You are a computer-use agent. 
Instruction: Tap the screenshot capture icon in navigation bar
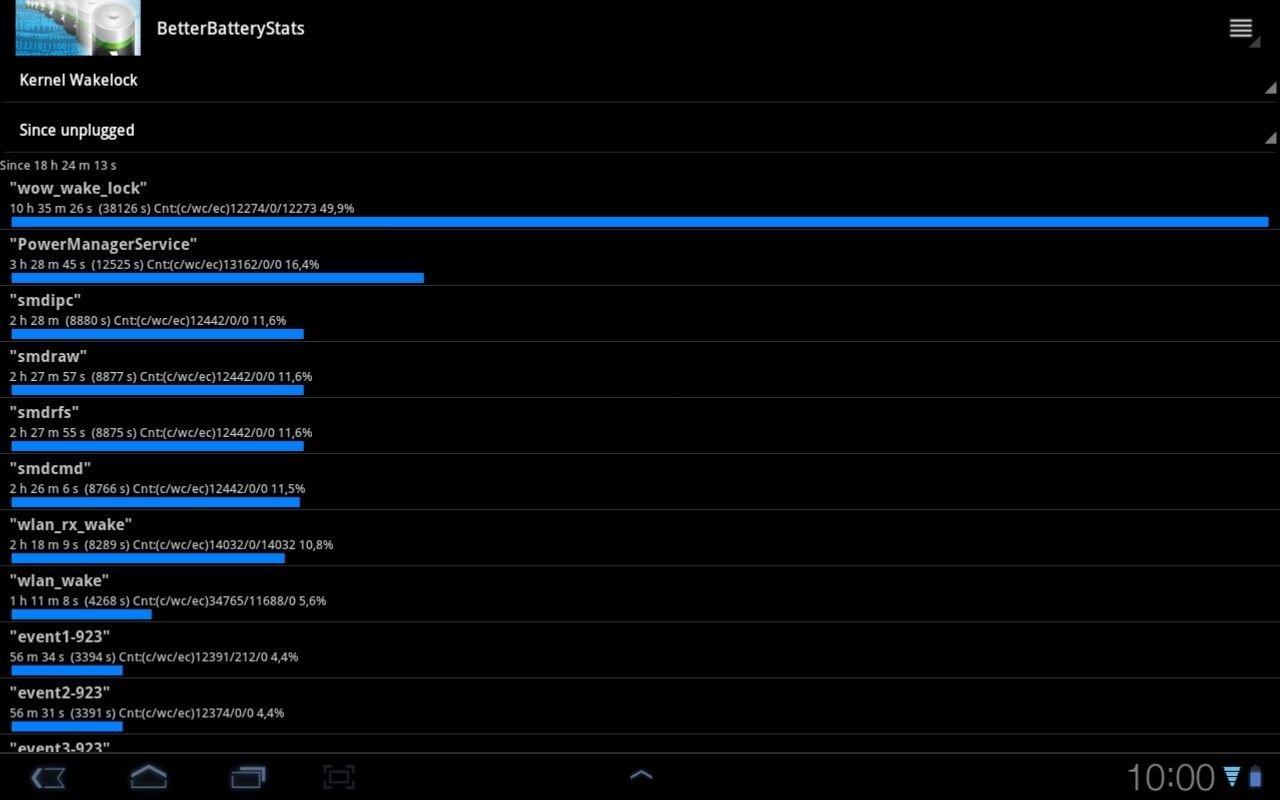[x=339, y=777]
